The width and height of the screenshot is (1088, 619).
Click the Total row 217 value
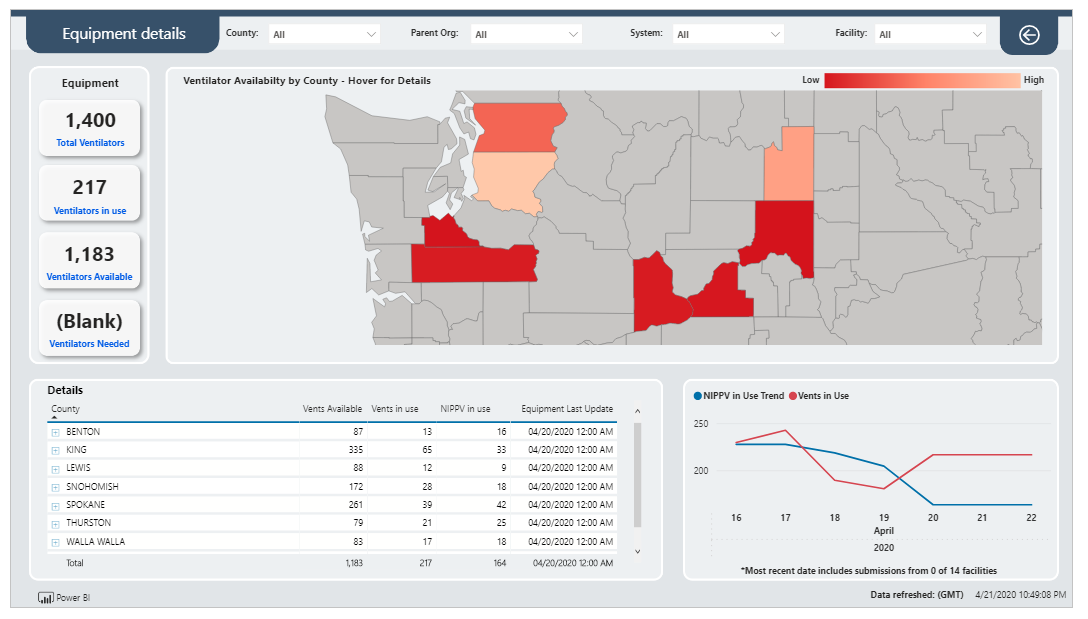425,563
